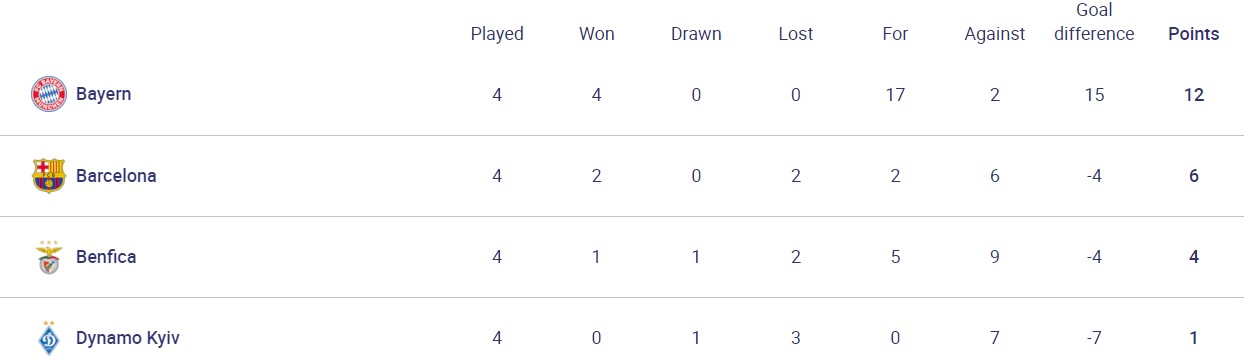Screen dimensions: 1246x363
Task: Click Dynamo Kyiv's -7 goal difference
Action: [1094, 338]
